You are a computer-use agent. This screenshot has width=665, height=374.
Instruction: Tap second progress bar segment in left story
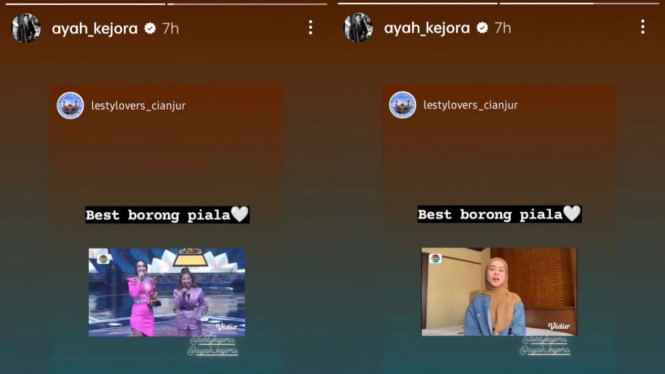247,4
